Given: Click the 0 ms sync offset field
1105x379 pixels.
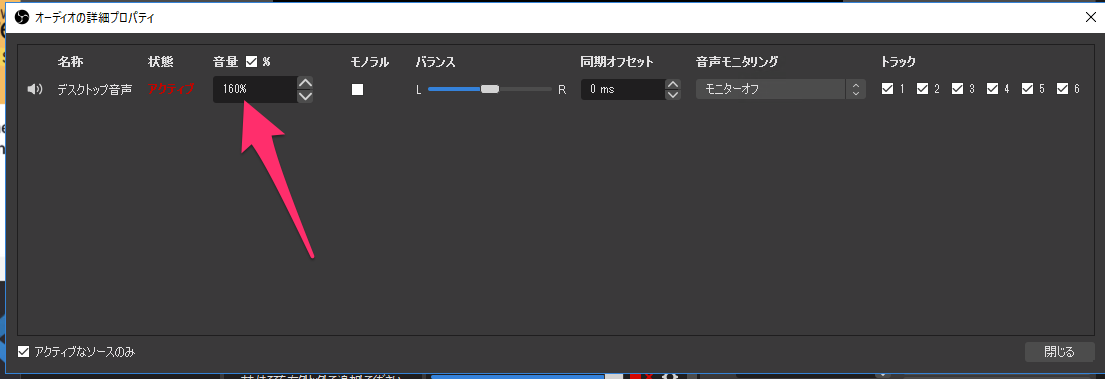Looking at the screenshot, I should click(x=623, y=89).
